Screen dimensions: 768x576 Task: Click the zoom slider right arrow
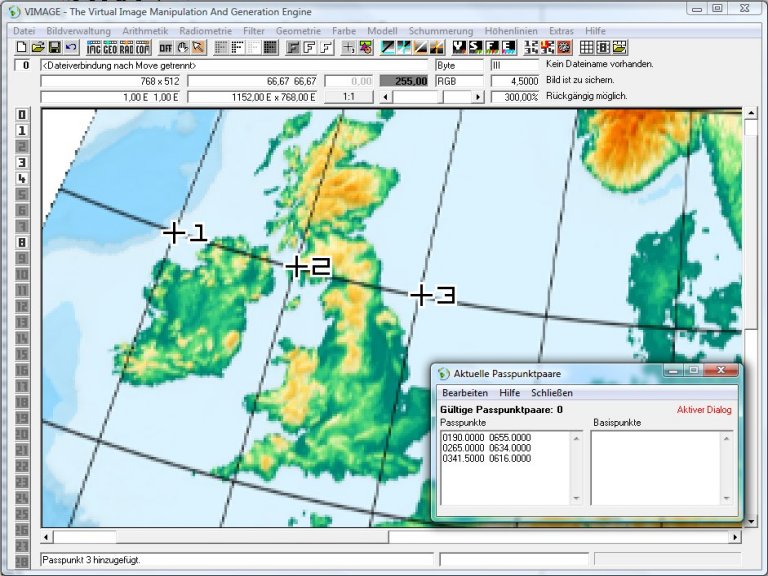pyautogui.click(x=478, y=97)
